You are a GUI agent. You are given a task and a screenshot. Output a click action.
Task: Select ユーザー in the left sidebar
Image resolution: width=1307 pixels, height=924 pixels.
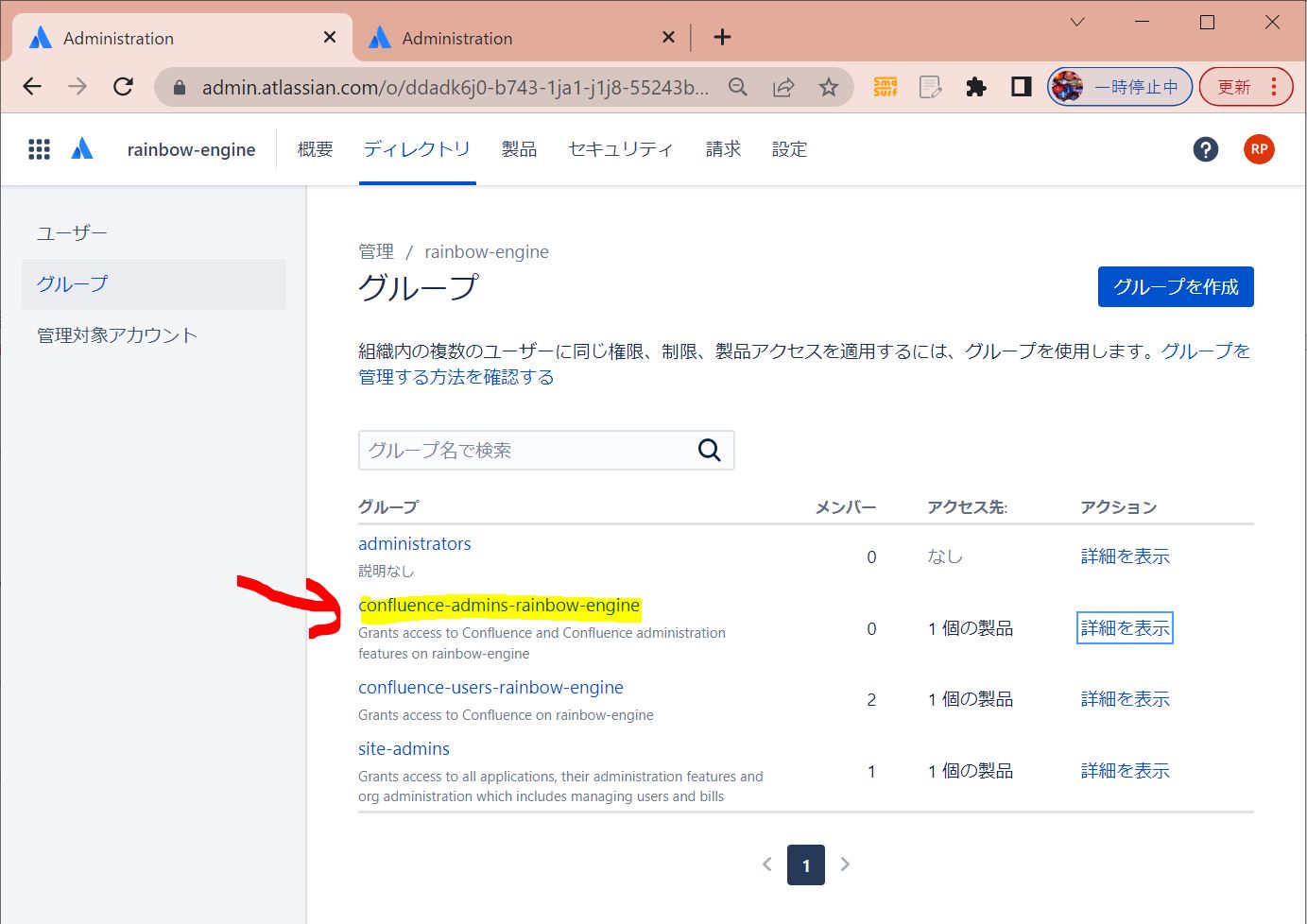point(72,233)
